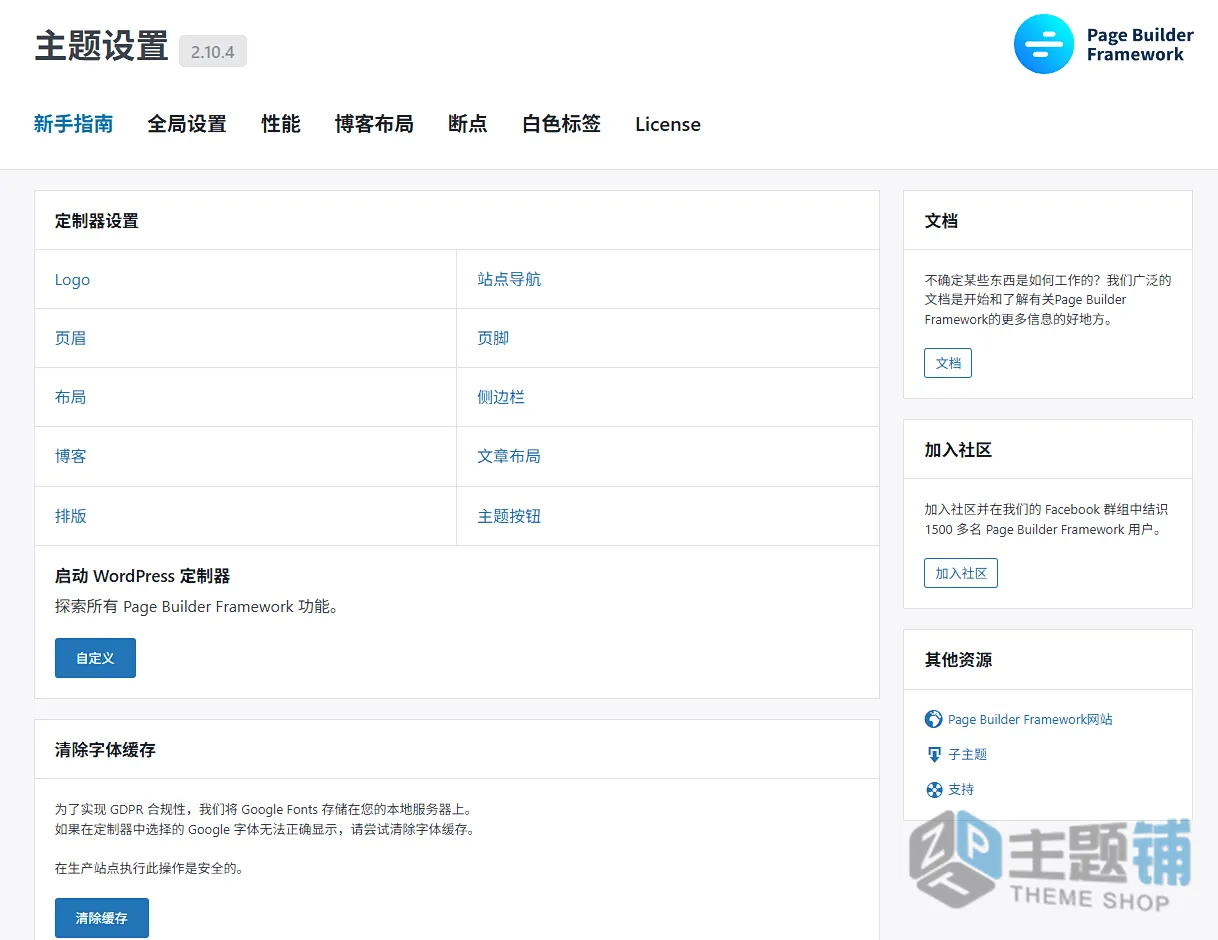
Task: Switch to the 白色标签 tab
Action: point(561,124)
